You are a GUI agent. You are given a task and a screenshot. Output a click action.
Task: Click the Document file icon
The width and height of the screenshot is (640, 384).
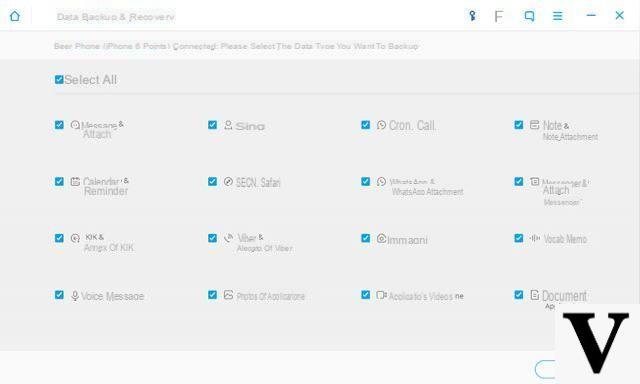[x=534, y=295]
